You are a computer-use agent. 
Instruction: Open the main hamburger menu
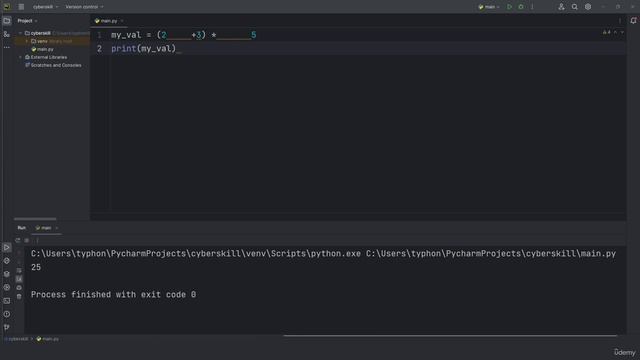tap(21, 7)
